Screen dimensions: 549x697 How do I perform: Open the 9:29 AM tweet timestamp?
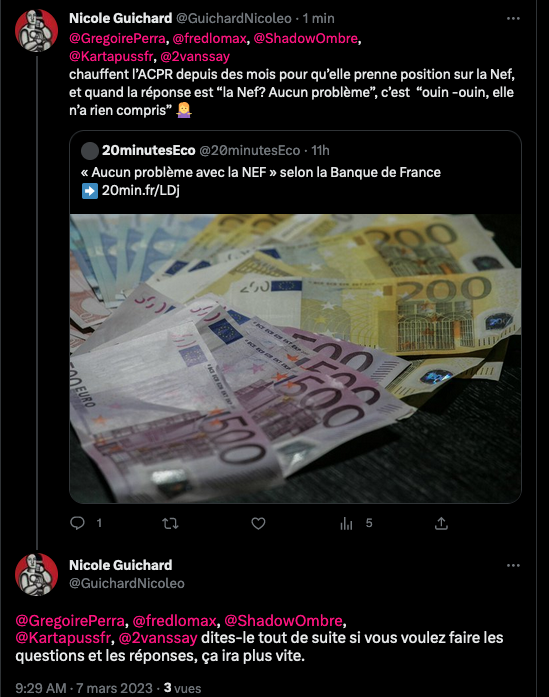pos(41,688)
